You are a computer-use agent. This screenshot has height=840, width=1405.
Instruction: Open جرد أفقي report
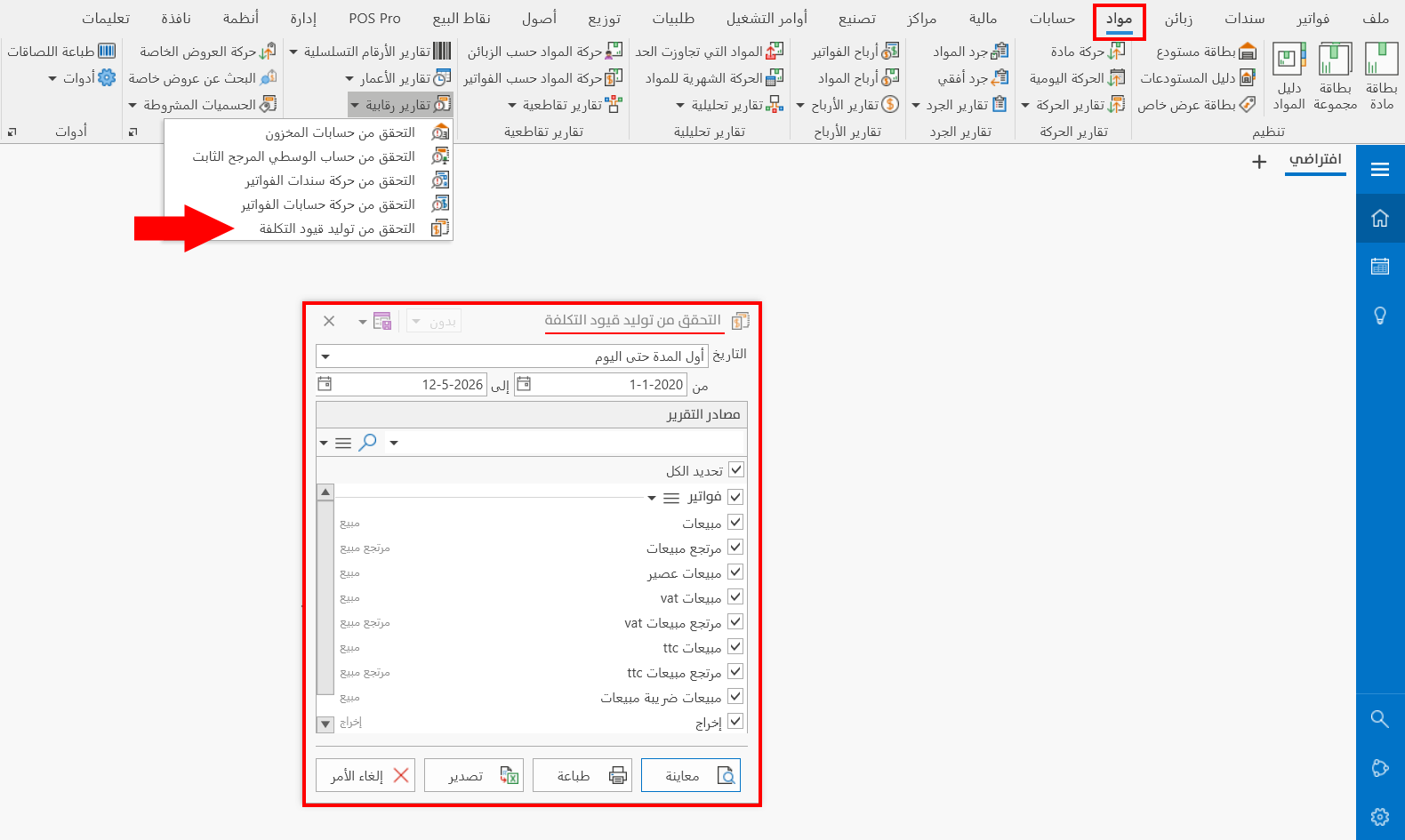coord(973,78)
